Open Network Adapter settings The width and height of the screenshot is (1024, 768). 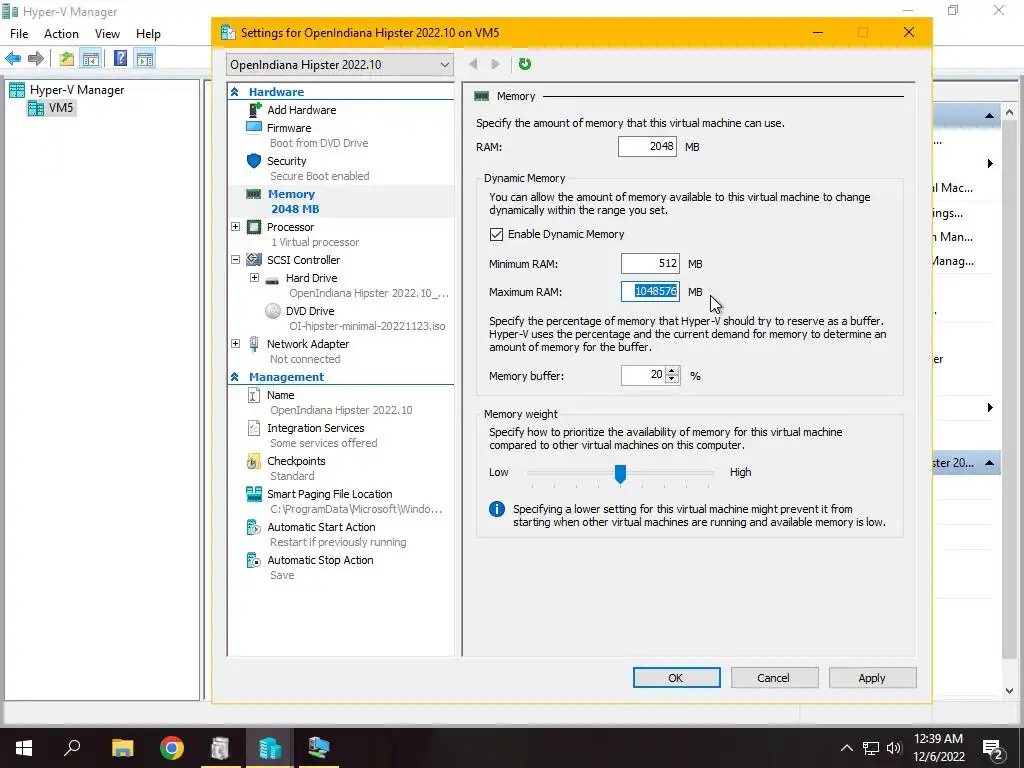[x=308, y=344]
